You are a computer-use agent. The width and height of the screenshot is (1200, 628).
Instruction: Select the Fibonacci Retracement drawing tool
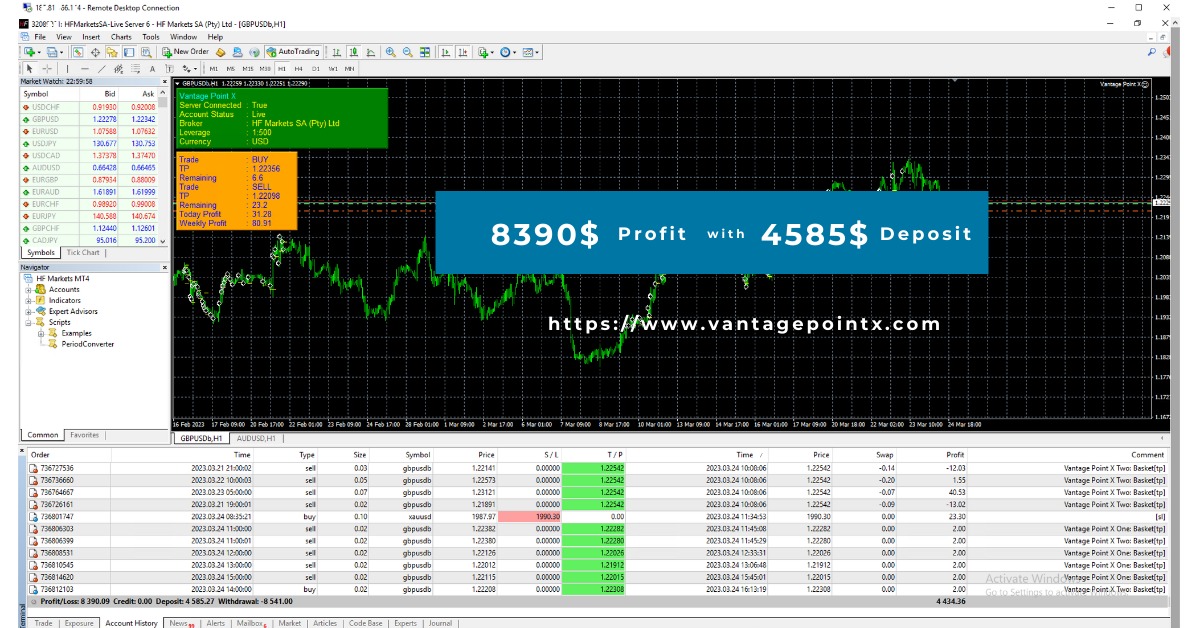tap(118, 69)
